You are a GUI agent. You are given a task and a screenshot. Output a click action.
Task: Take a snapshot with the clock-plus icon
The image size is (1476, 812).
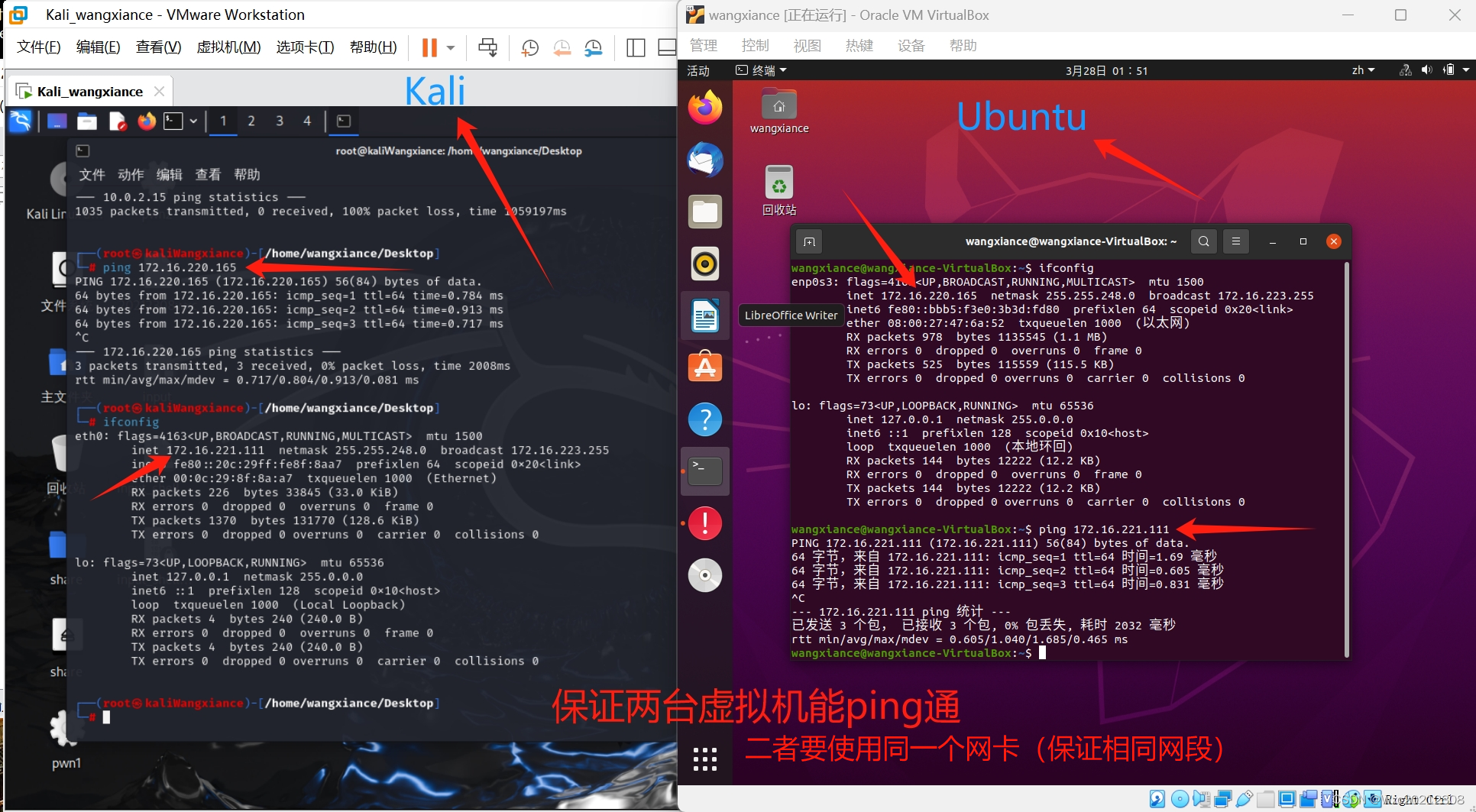coord(529,47)
